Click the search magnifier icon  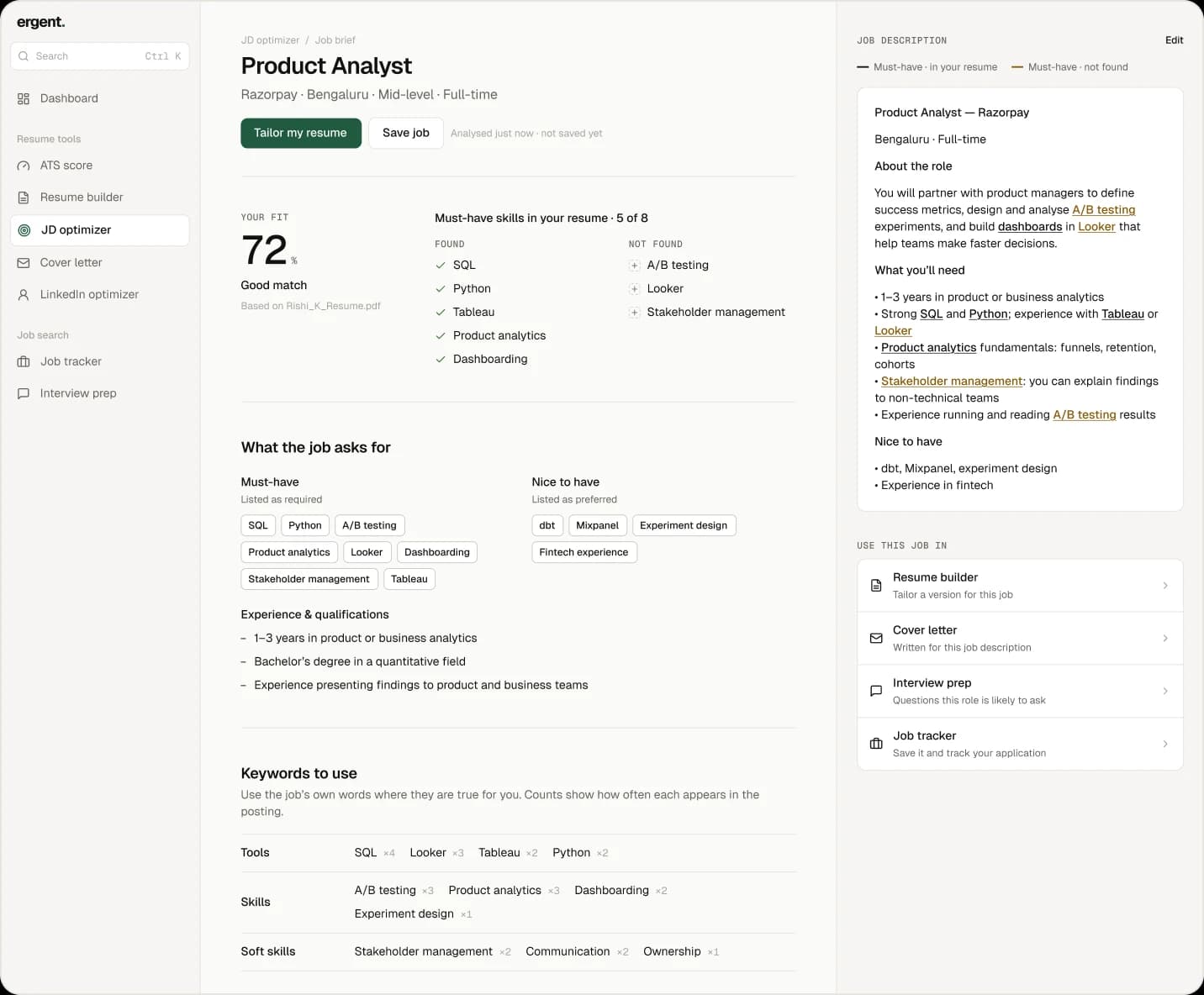pos(24,56)
